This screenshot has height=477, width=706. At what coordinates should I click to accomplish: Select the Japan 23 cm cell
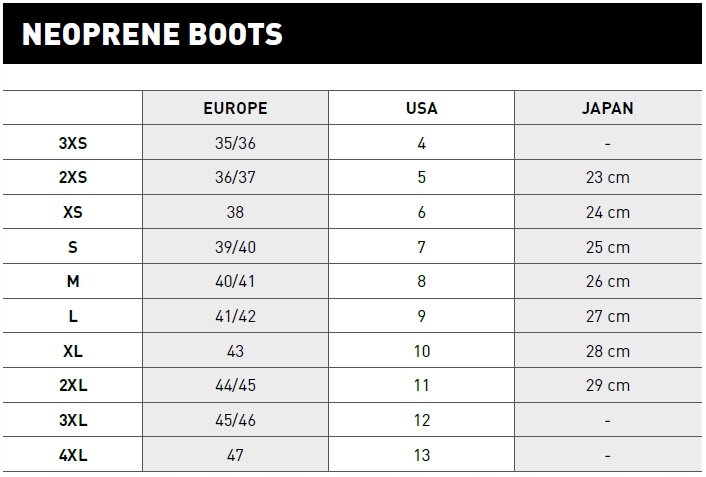pyautogui.click(x=607, y=178)
